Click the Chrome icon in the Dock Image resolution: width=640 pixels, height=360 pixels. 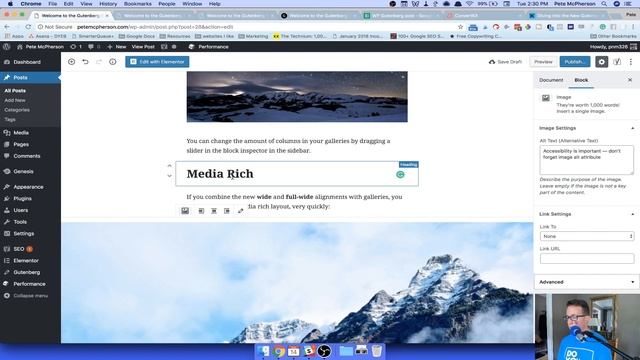[x=279, y=351]
